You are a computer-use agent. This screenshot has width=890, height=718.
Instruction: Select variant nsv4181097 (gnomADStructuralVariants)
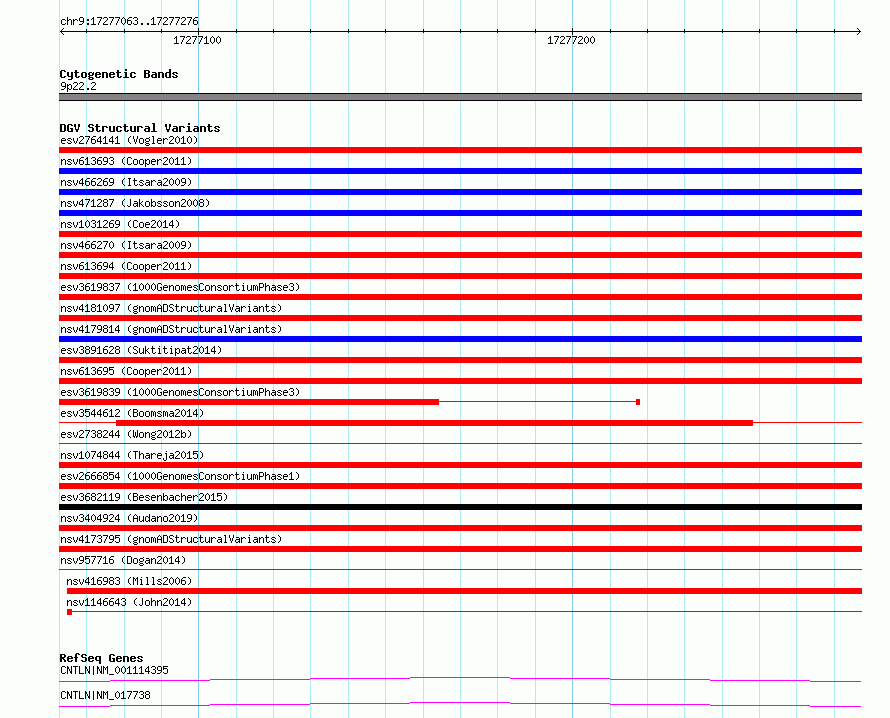171,308
